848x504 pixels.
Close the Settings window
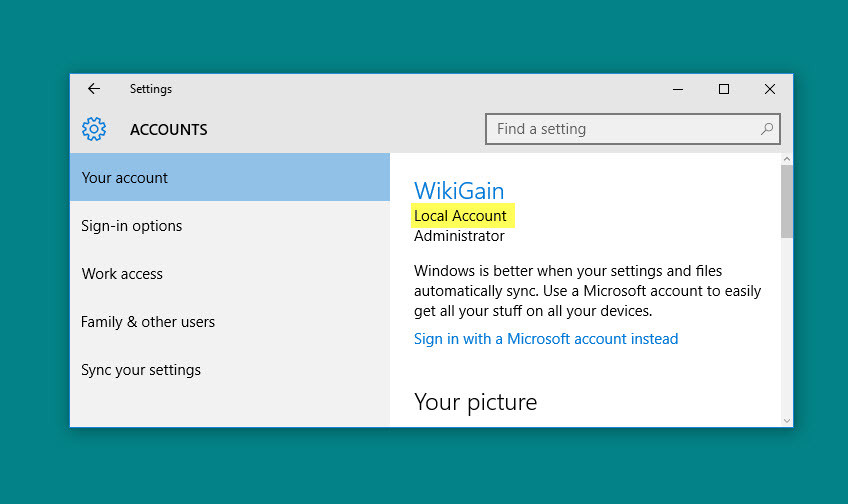[770, 89]
